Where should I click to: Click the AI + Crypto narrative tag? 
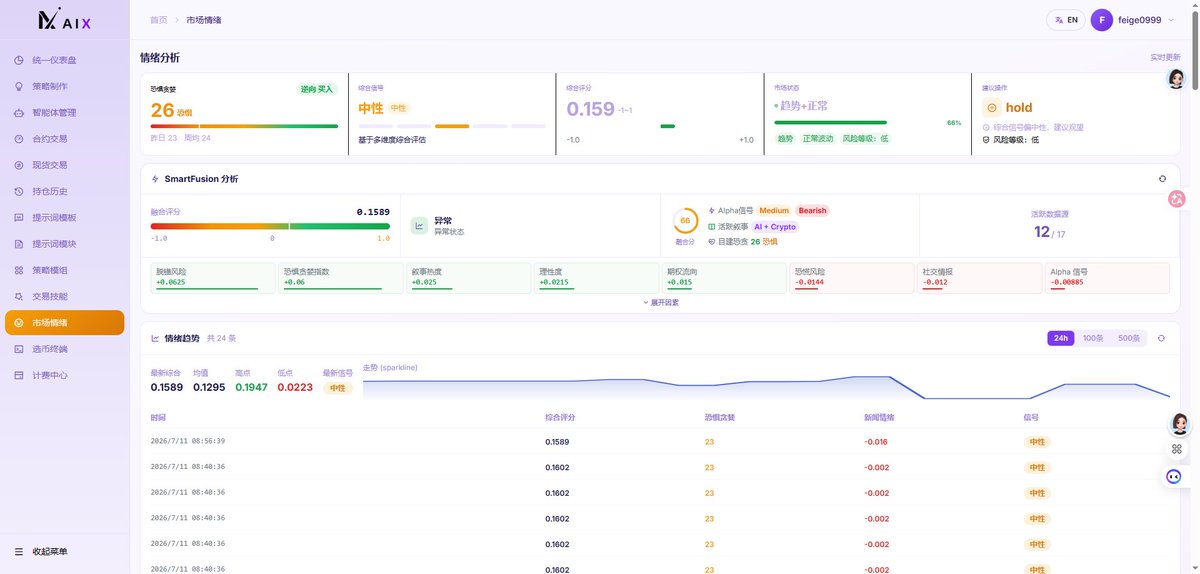776,227
